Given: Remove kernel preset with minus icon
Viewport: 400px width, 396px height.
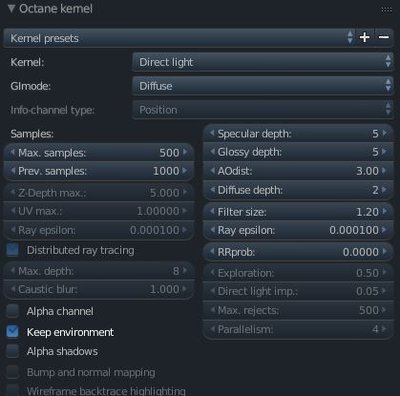Looking at the screenshot, I should click(x=384, y=37).
